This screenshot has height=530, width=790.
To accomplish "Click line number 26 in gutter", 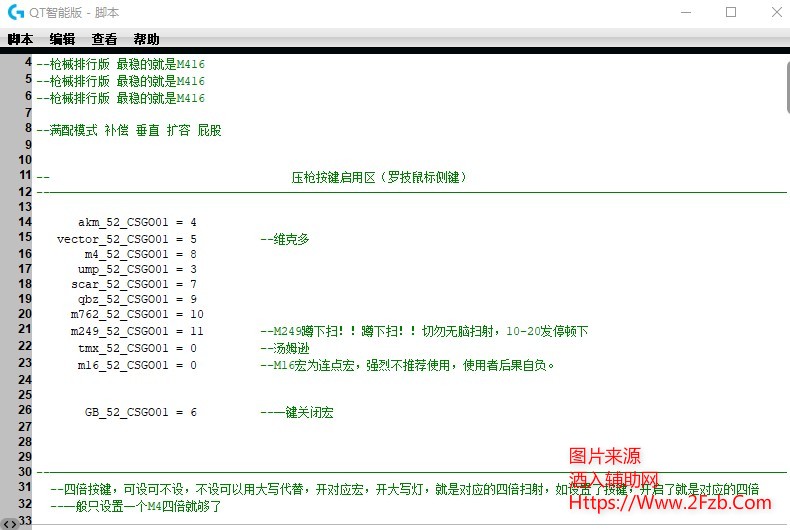I will click(x=25, y=410).
